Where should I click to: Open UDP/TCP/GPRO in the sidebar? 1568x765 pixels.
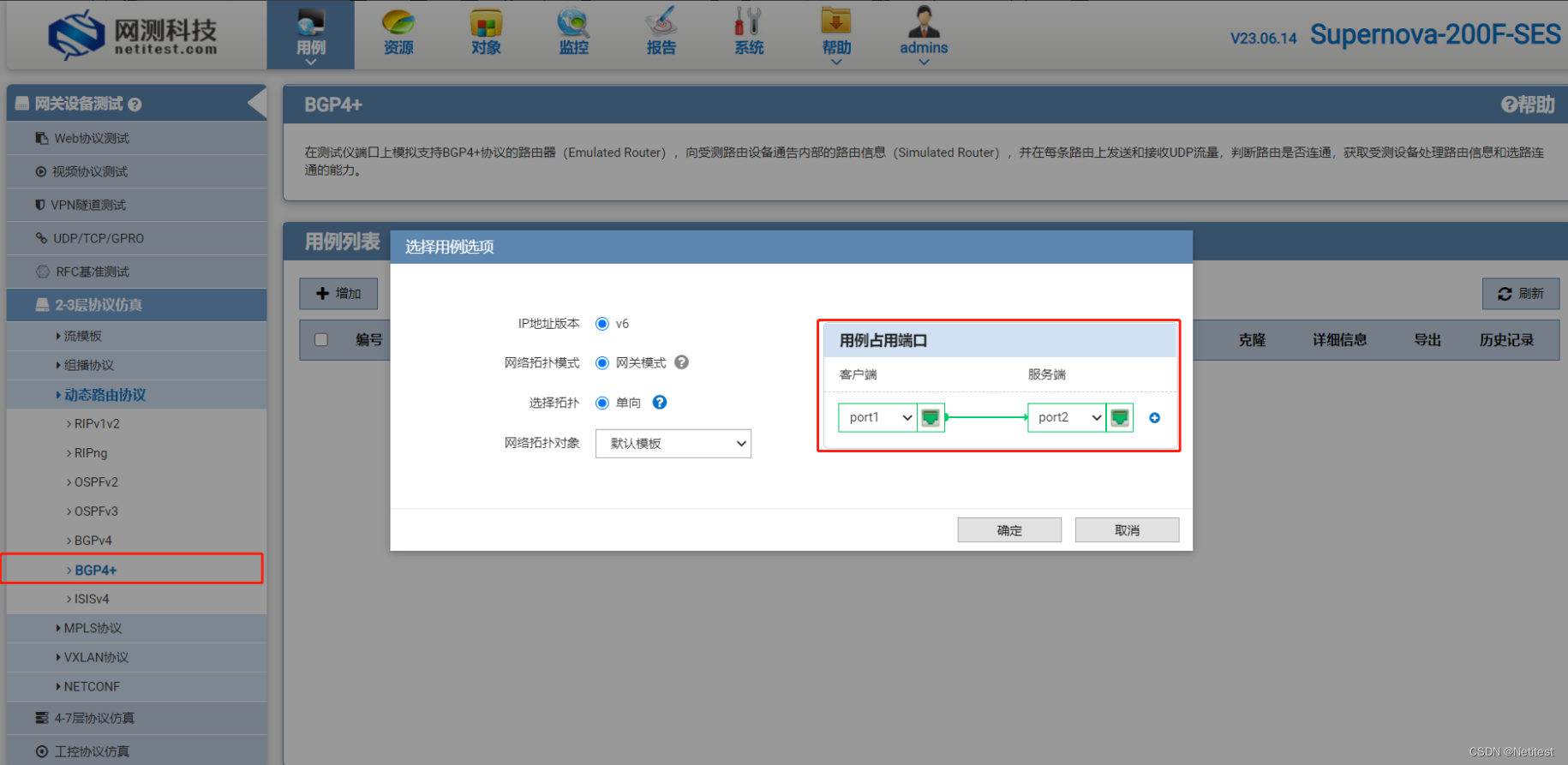(x=136, y=238)
